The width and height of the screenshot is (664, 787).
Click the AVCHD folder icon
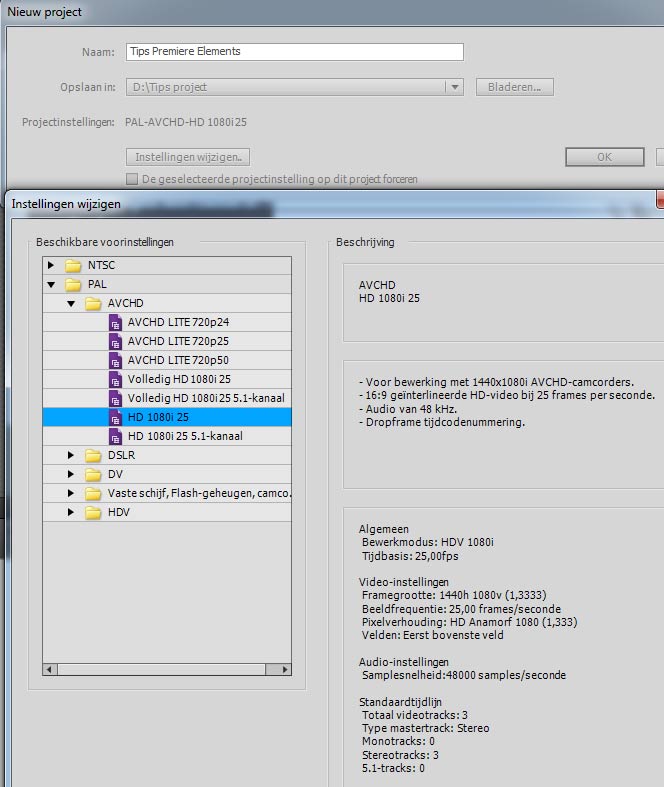coord(93,303)
